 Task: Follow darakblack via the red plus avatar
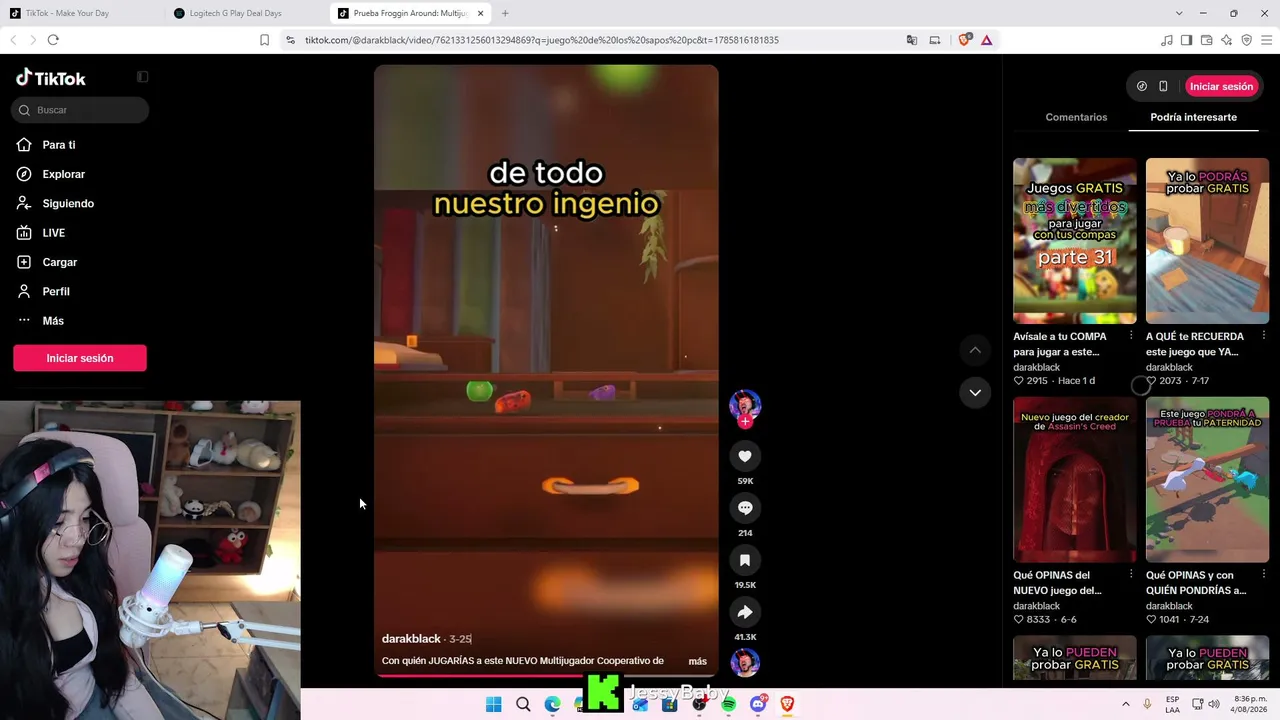[x=745, y=421]
